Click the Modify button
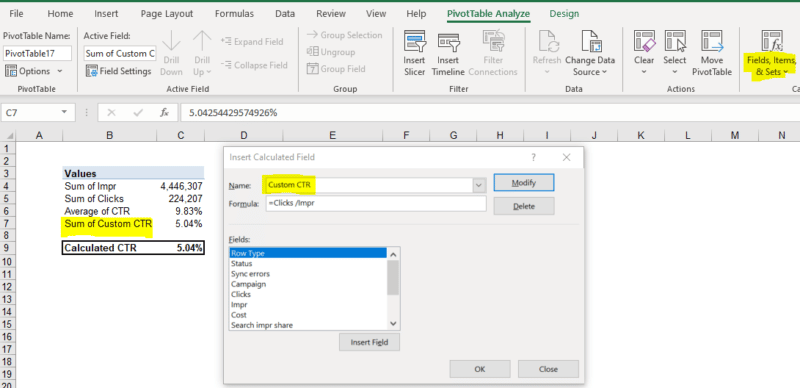The width and height of the screenshot is (800, 388). point(524,183)
